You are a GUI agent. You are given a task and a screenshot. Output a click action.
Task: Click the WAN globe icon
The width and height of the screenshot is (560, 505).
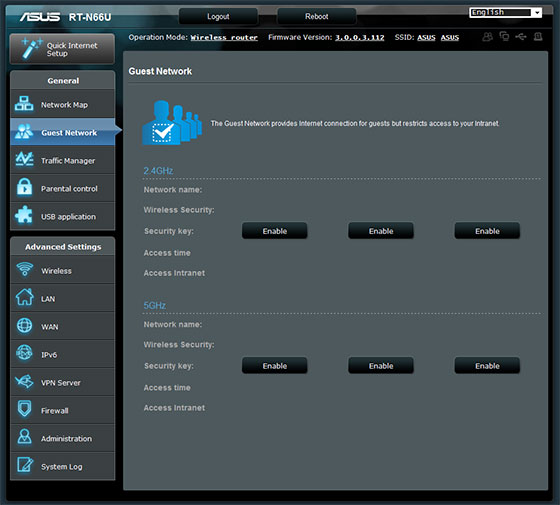pos(24,326)
